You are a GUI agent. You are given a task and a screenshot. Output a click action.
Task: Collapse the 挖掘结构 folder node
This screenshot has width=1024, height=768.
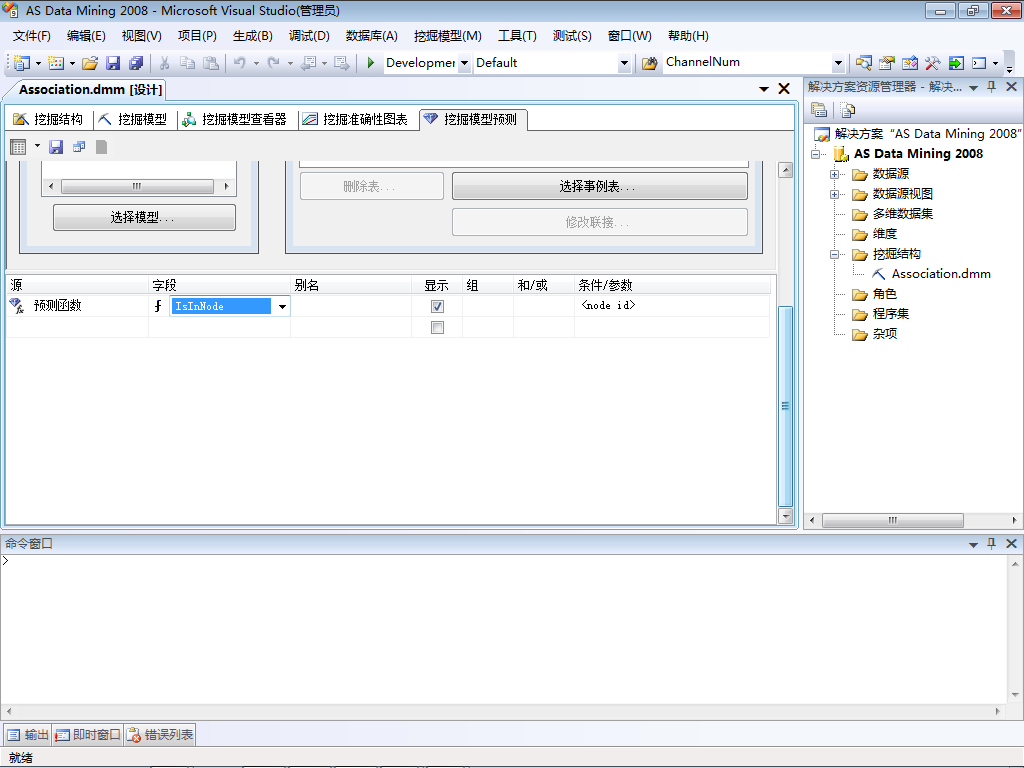click(834, 255)
